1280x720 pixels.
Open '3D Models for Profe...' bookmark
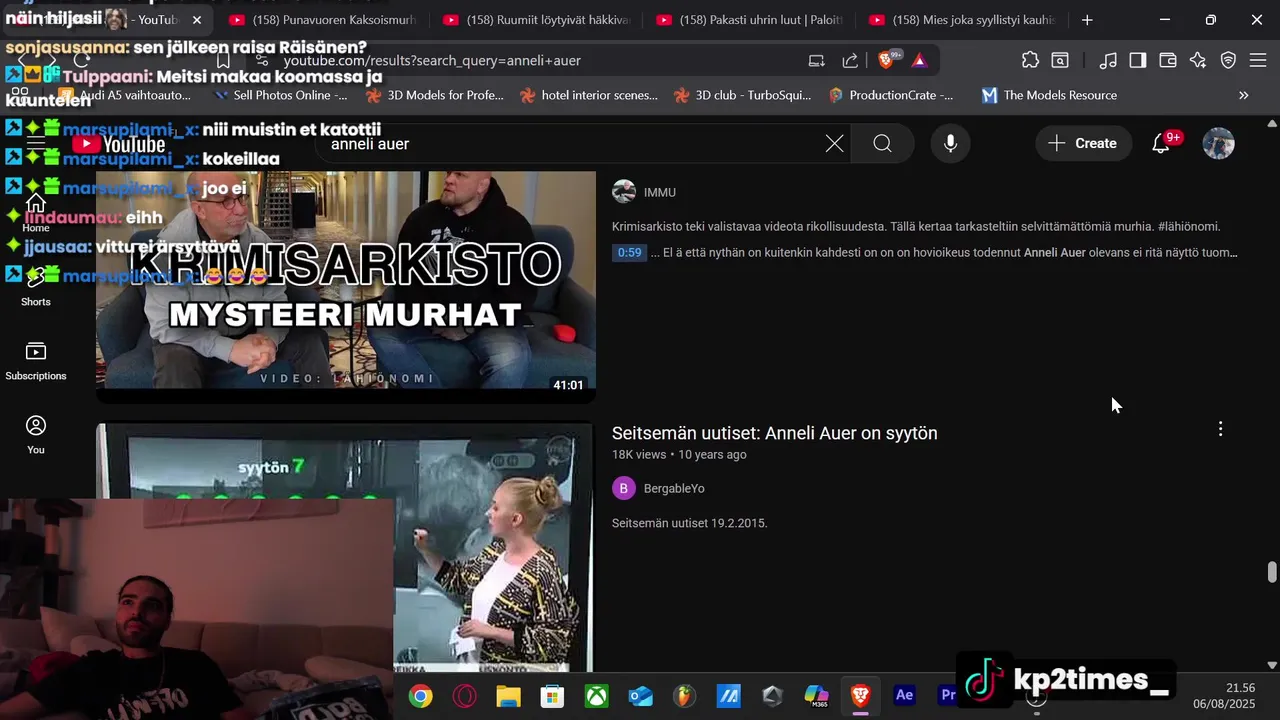point(435,95)
